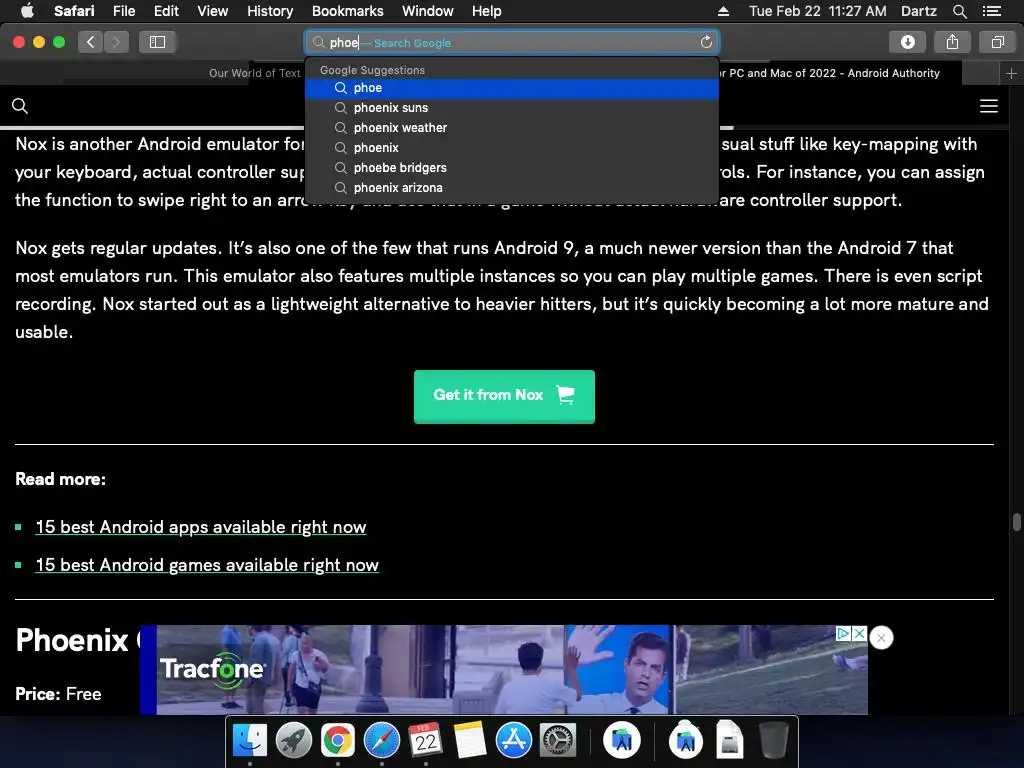Open Finder from the Dock
This screenshot has height=768, width=1024.
tap(250, 741)
